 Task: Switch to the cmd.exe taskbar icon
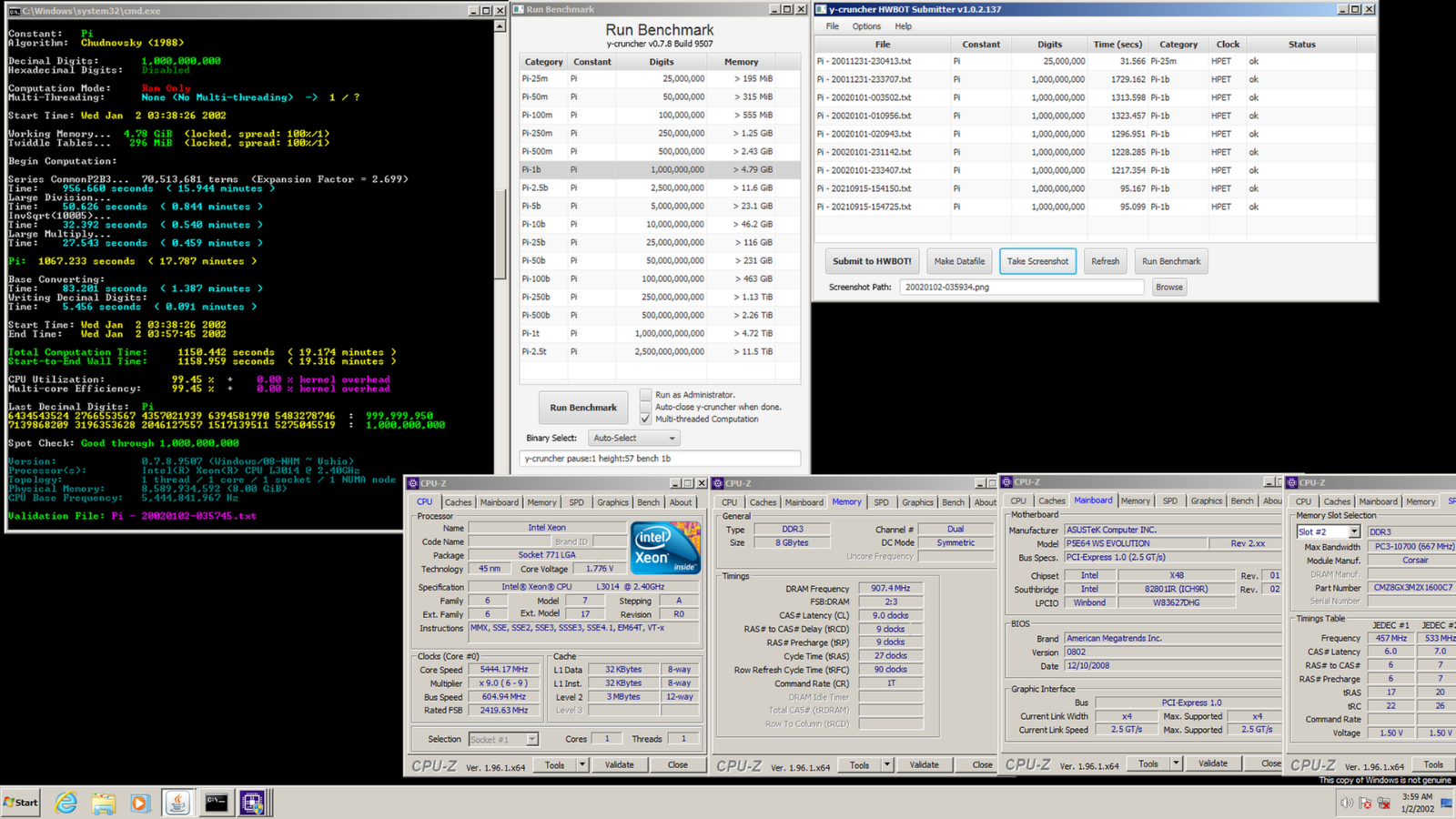tap(216, 803)
